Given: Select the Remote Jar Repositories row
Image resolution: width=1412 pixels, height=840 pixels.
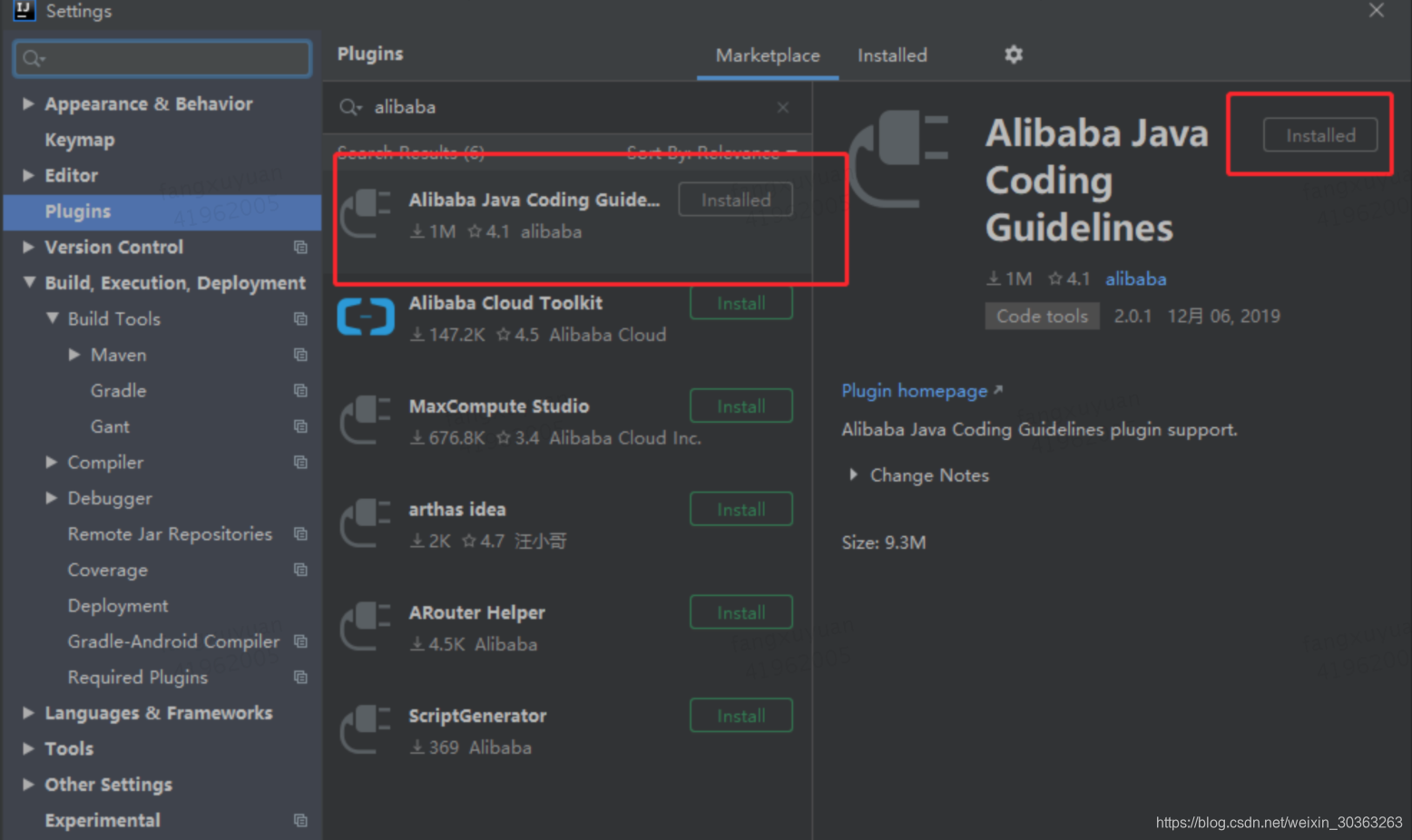Looking at the screenshot, I should [x=163, y=533].
